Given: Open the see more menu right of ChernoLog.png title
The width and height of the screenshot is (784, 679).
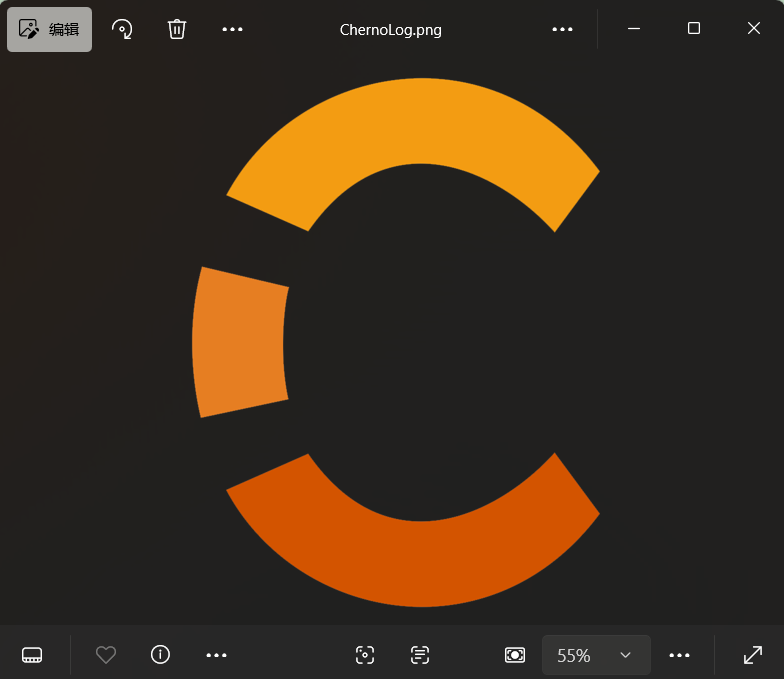Looking at the screenshot, I should pyautogui.click(x=562, y=30).
